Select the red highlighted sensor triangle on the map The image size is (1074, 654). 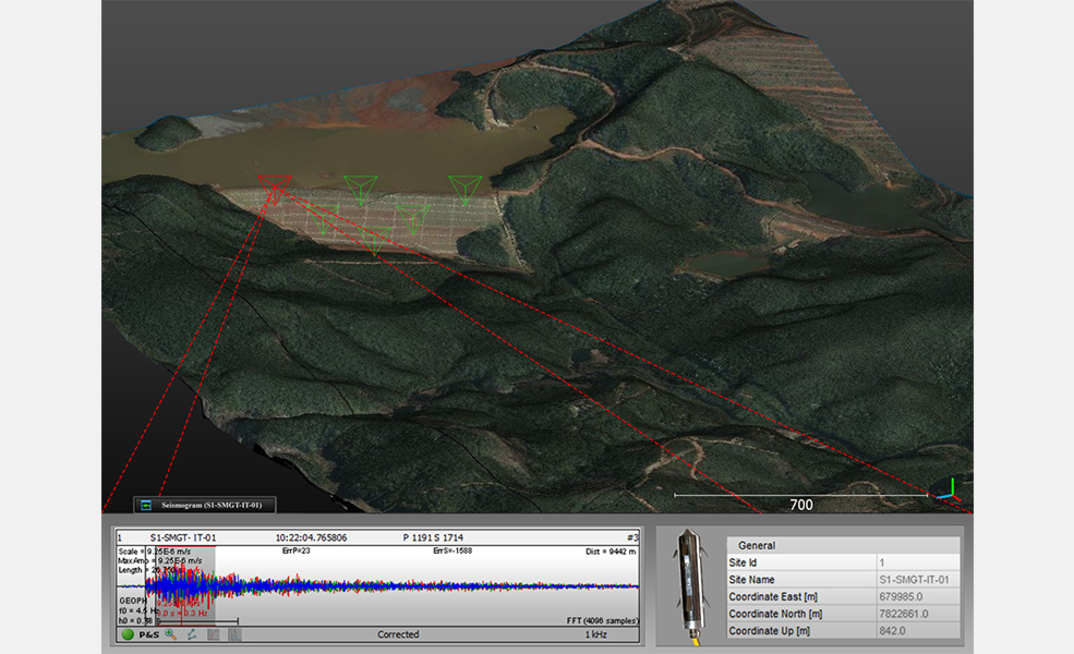tap(274, 184)
